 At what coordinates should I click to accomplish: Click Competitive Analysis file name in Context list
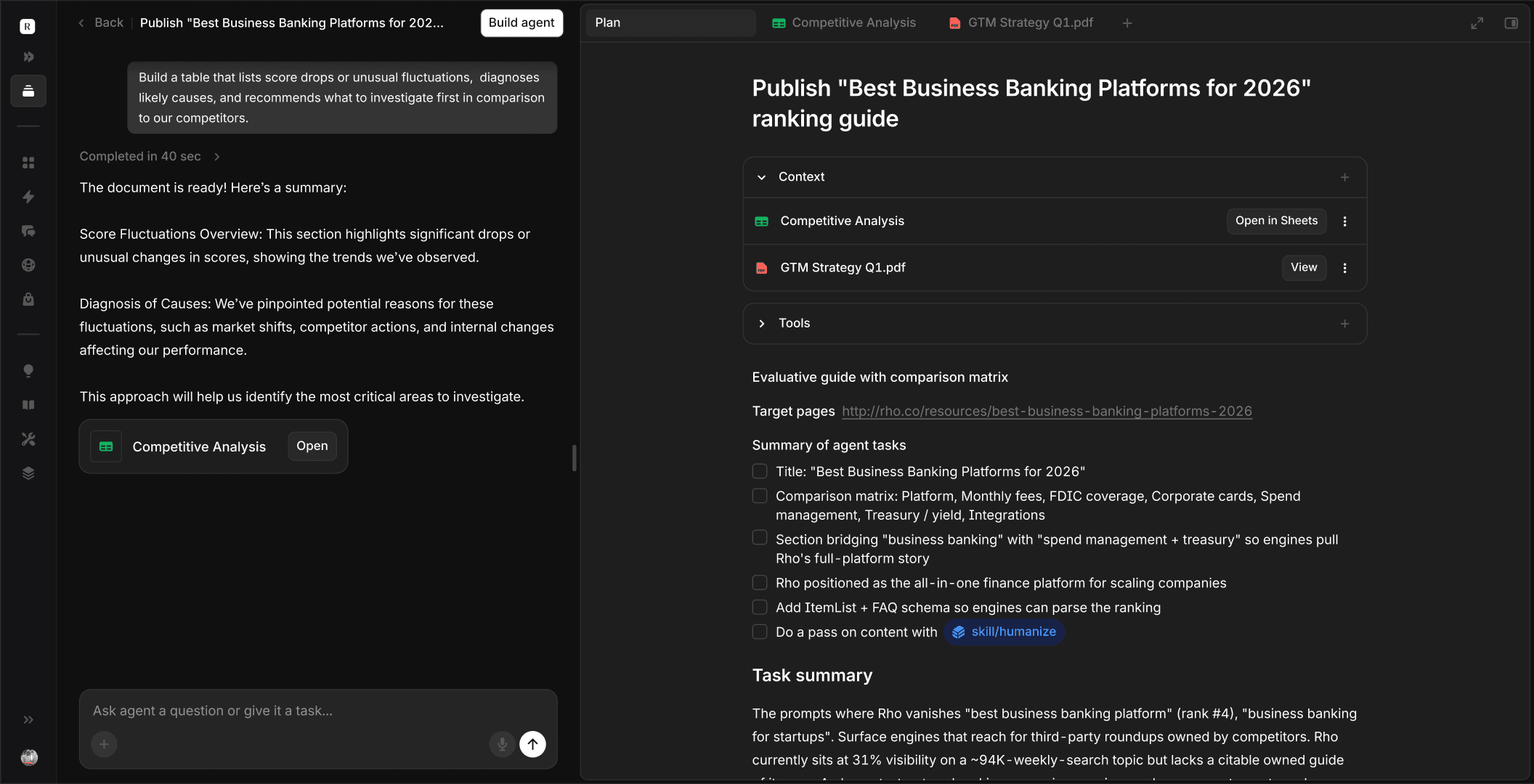[x=842, y=221]
